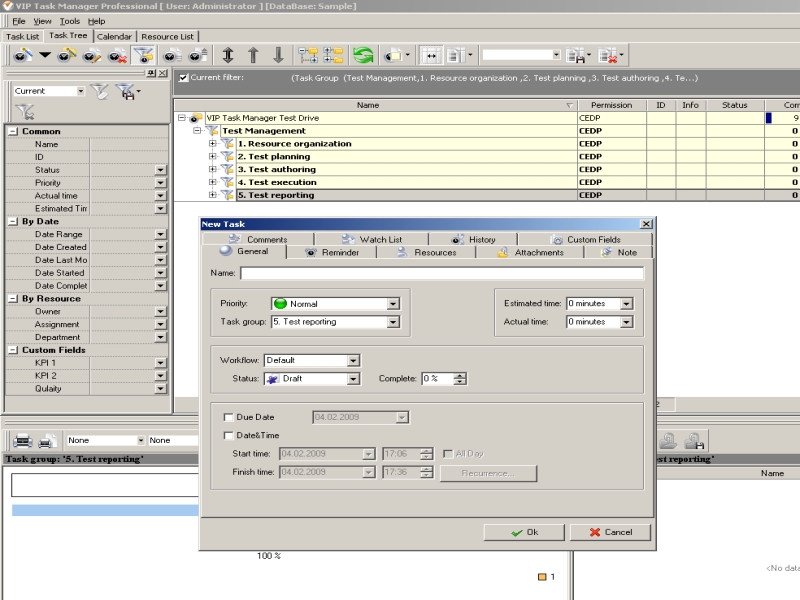Image resolution: width=800 pixels, height=600 pixels.
Task: Collapse the By Date filter section
Action: click(13, 221)
